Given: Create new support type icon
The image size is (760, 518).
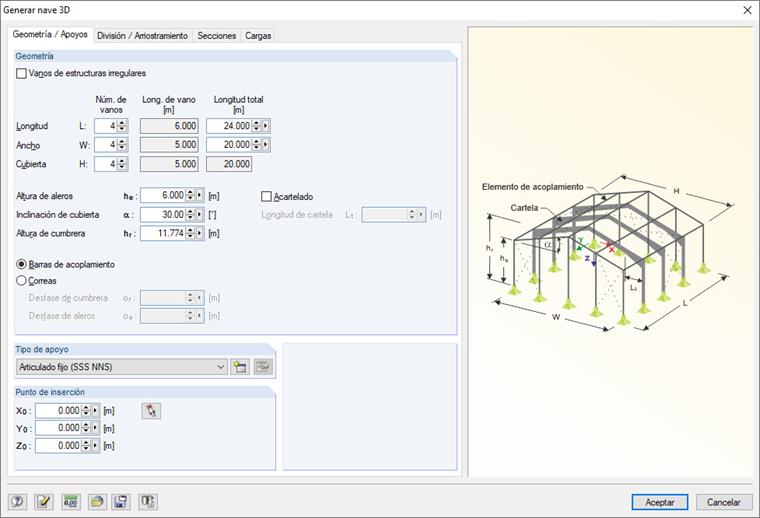Looking at the screenshot, I should [x=240, y=367].
